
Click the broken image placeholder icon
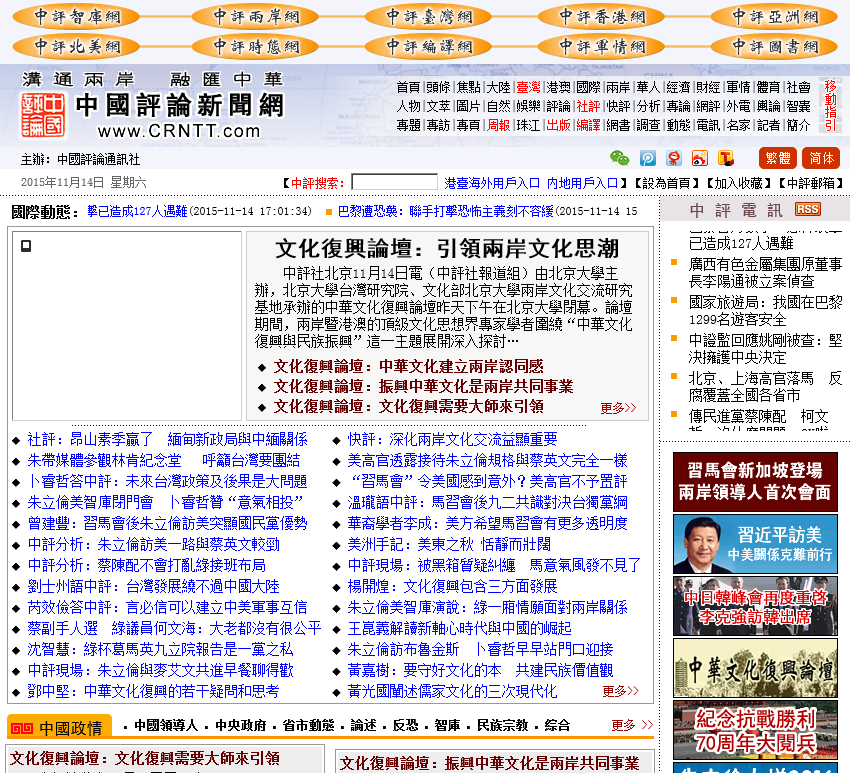point(25,246)
